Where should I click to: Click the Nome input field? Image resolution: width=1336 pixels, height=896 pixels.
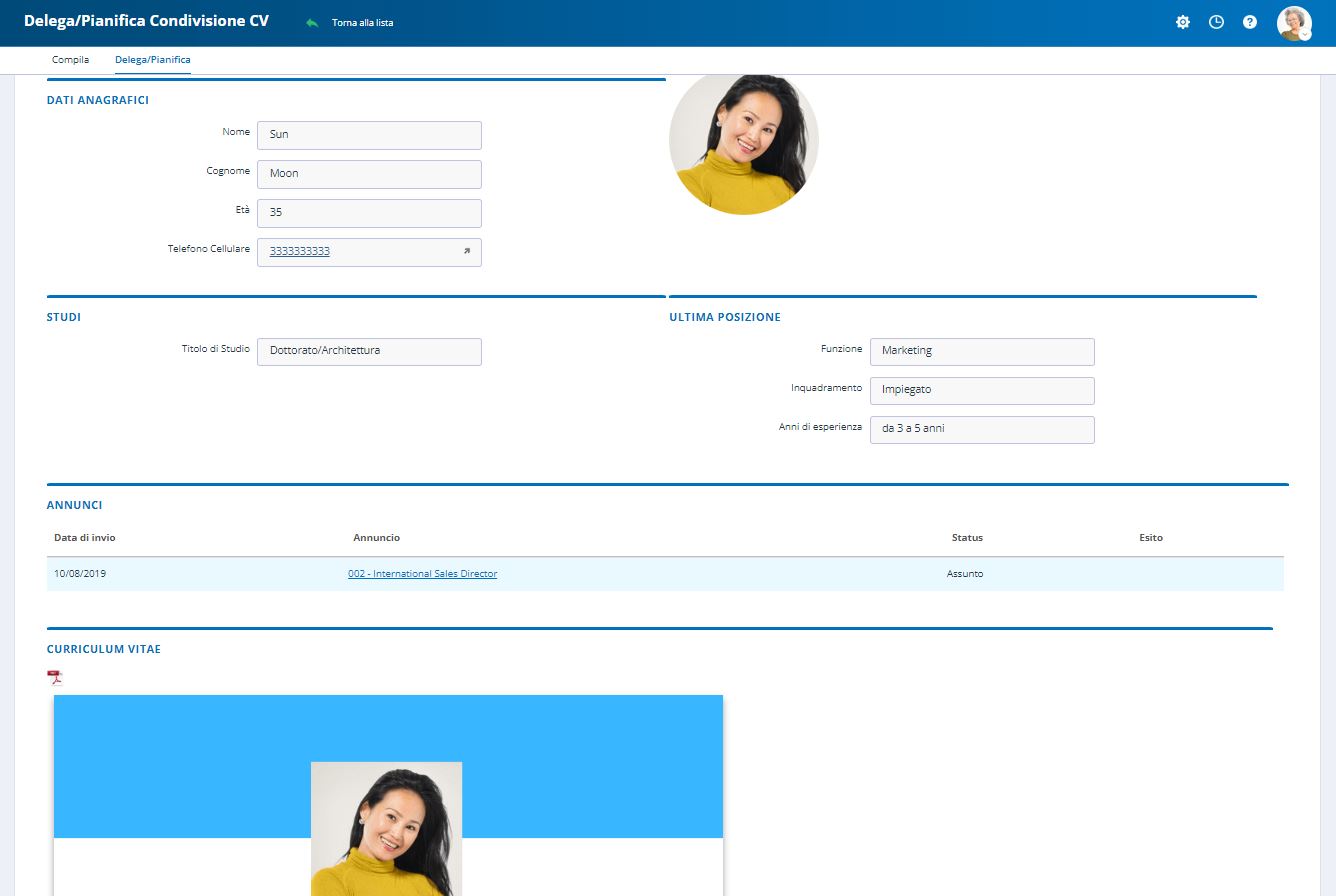(x=369, y=135)
